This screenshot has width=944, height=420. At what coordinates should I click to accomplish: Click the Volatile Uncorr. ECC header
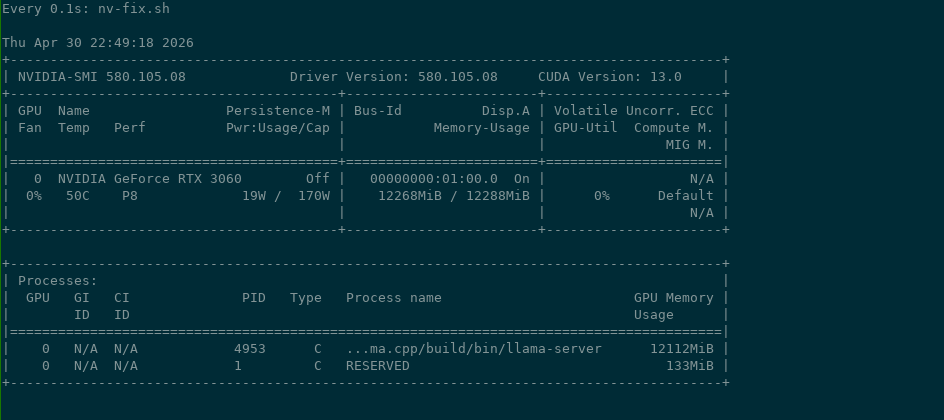point(633,111)
